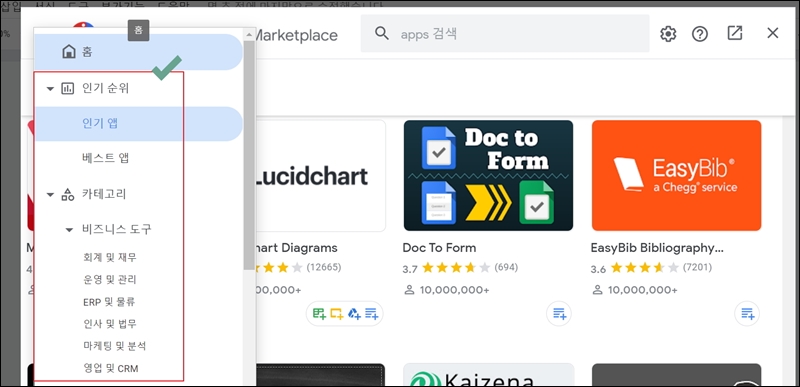This screenshot has height=387, width=800.
Task: Click the Doc To Form star rating
Action: [456, 268]
